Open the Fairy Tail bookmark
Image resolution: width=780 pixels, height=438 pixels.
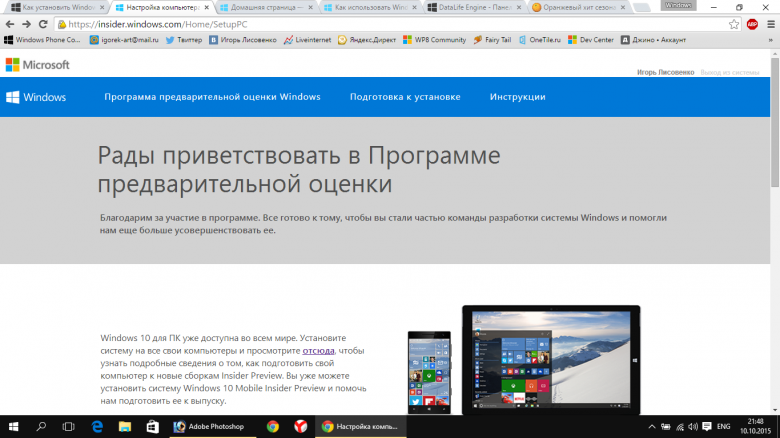click(492, 40)
